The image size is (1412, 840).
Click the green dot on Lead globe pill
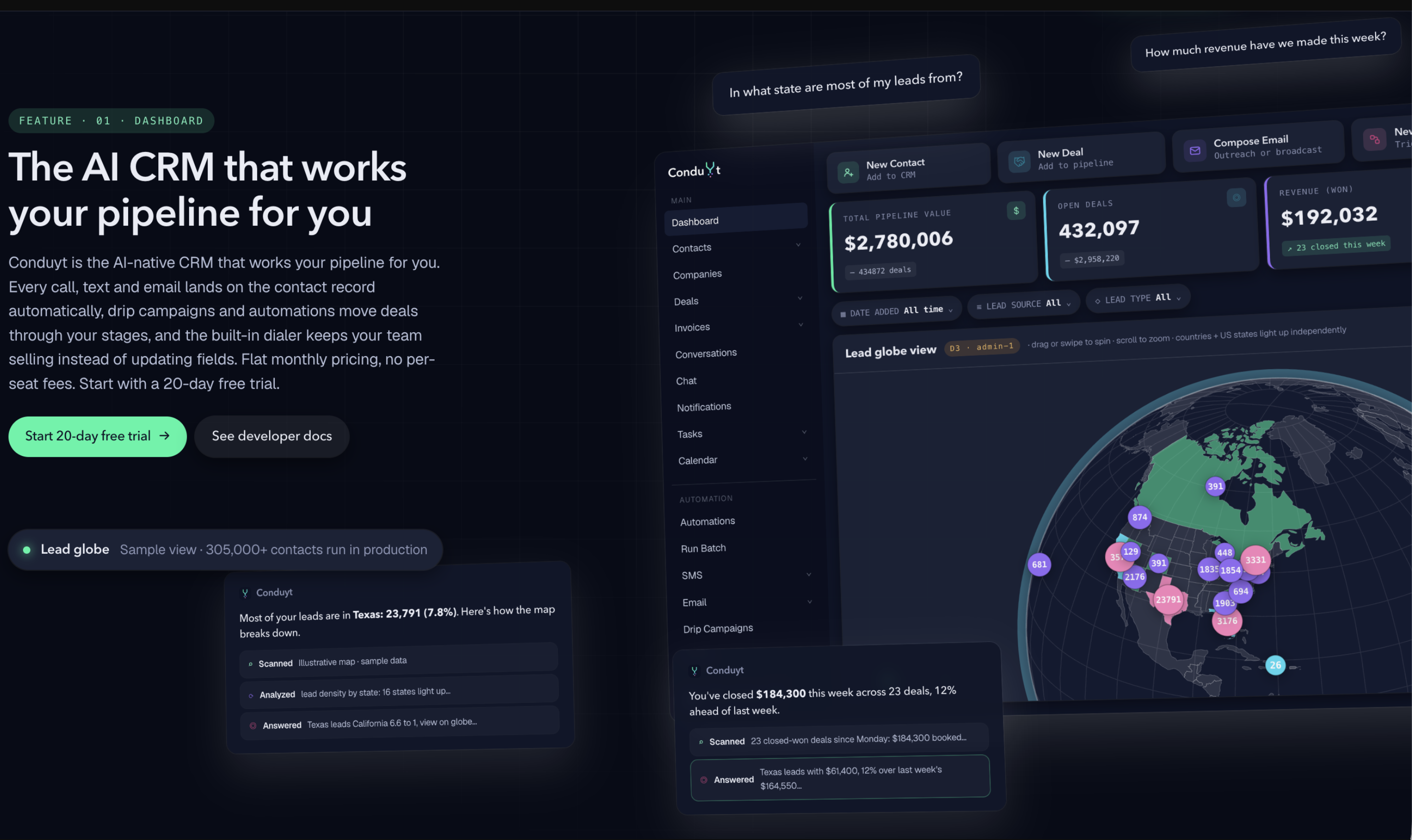click(26, 549)
